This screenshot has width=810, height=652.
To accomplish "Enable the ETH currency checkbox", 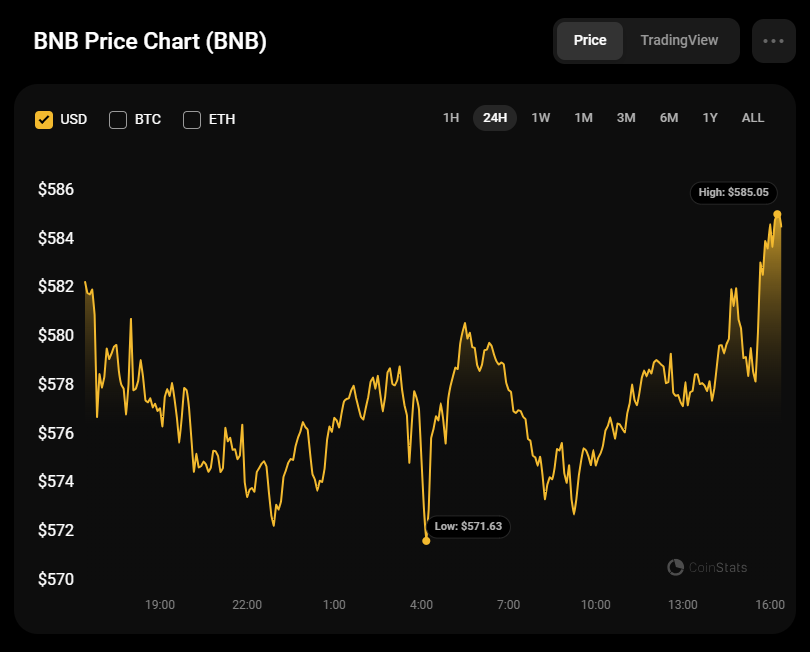I will point(192,119).
